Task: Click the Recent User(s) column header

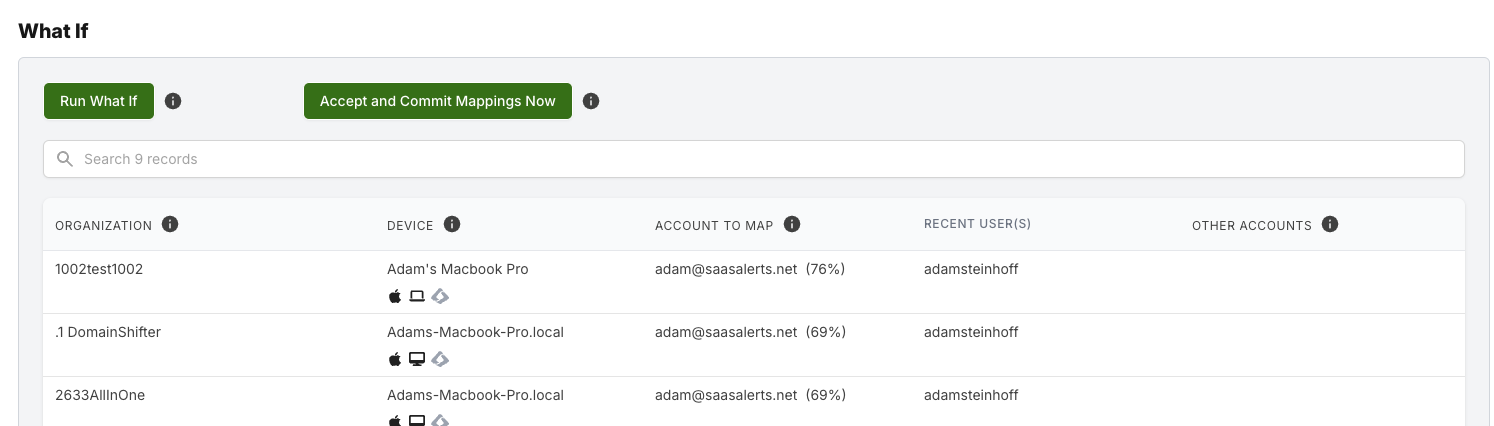Action: [x=977, y=224]
